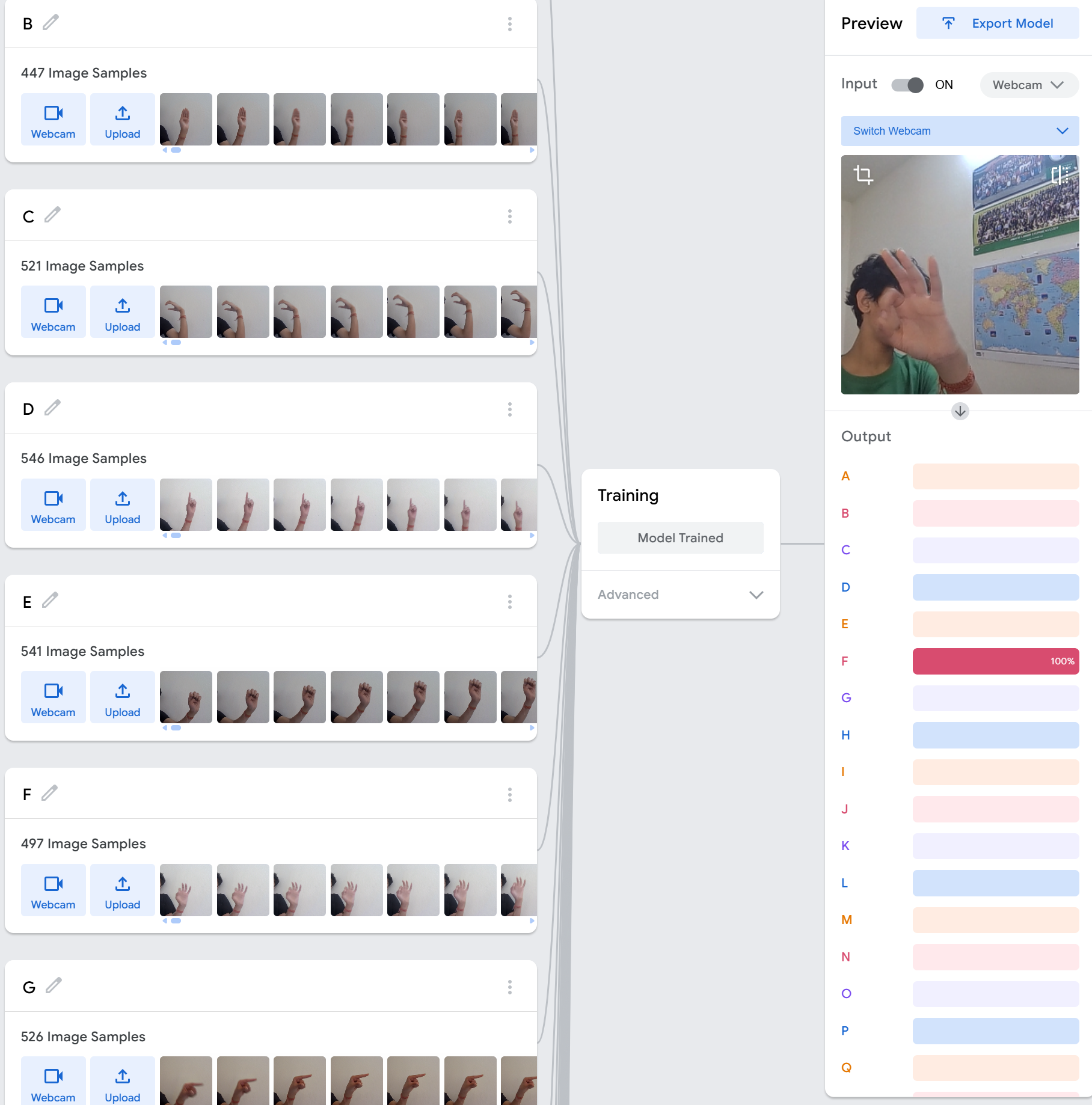Upload images to class D

[x=123, y=504]
